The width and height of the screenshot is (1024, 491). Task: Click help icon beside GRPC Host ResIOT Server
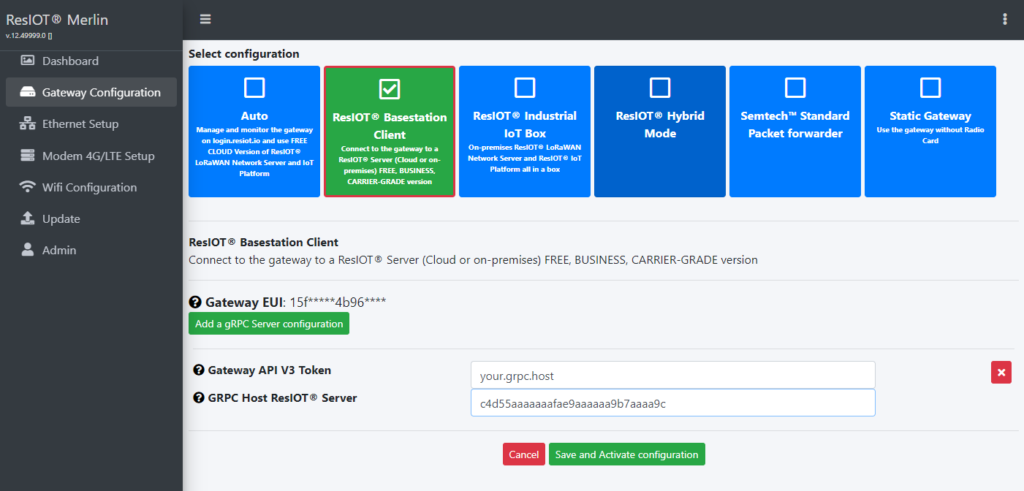tap(198, 398)
